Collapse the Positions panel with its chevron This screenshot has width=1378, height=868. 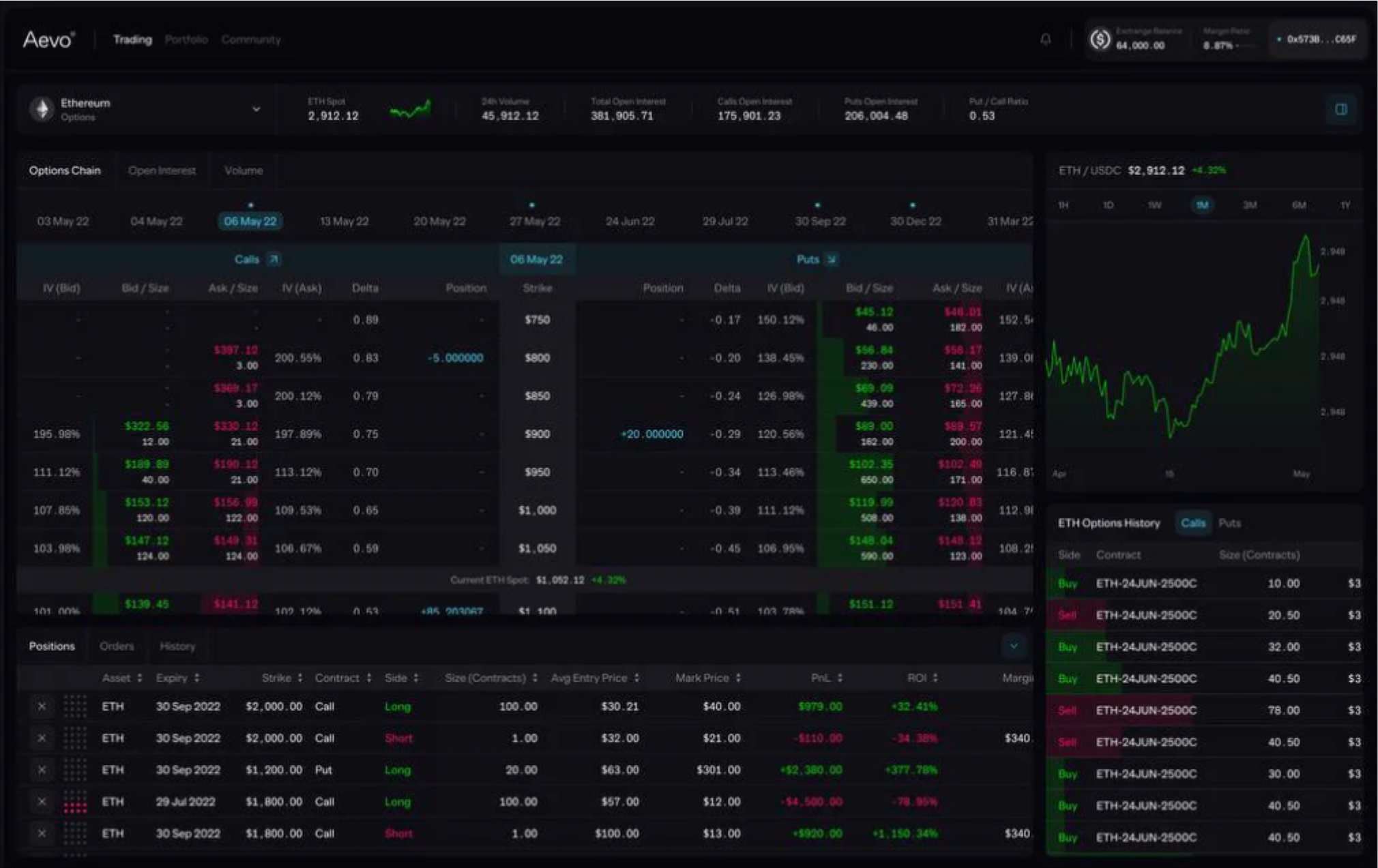[x=1014, y=646]
